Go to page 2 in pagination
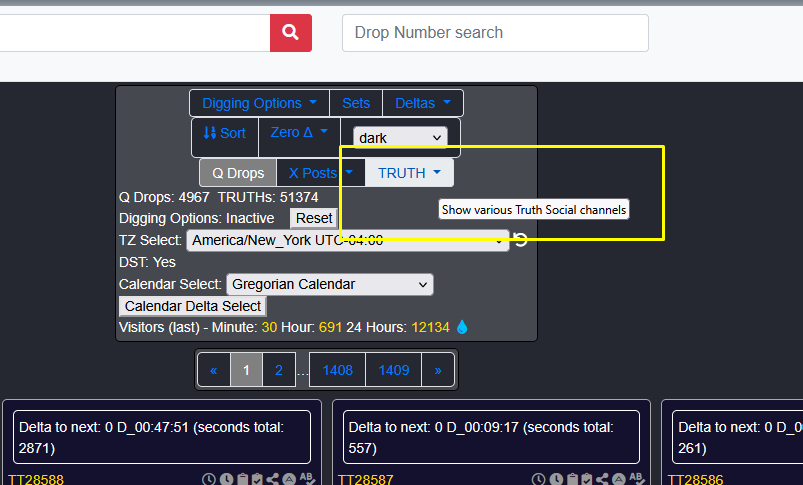 point(279,370)
